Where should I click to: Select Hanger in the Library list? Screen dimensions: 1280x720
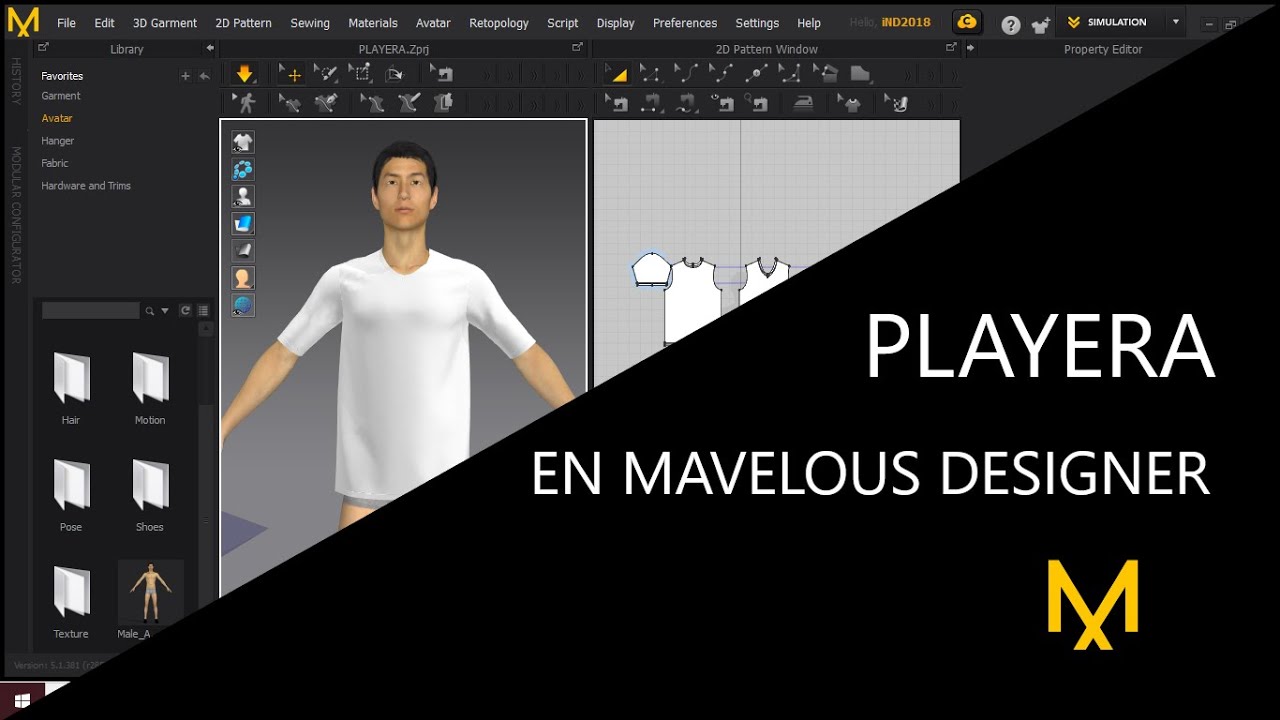[x=58, y=141]
